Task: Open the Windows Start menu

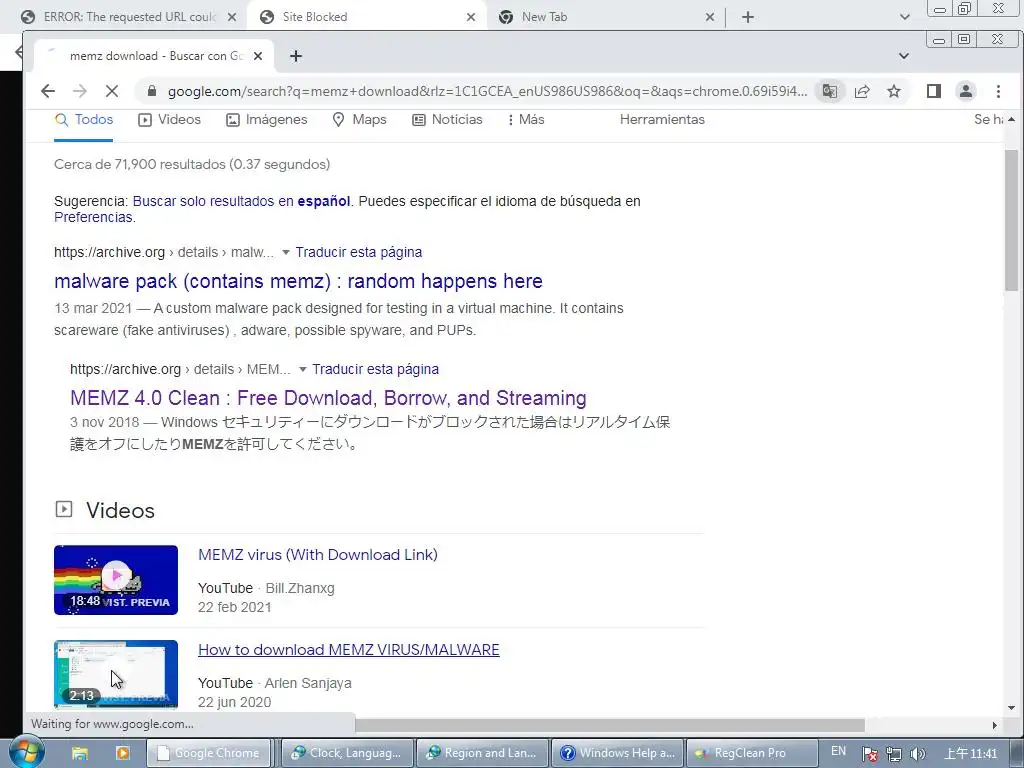Action: point(25,752)
